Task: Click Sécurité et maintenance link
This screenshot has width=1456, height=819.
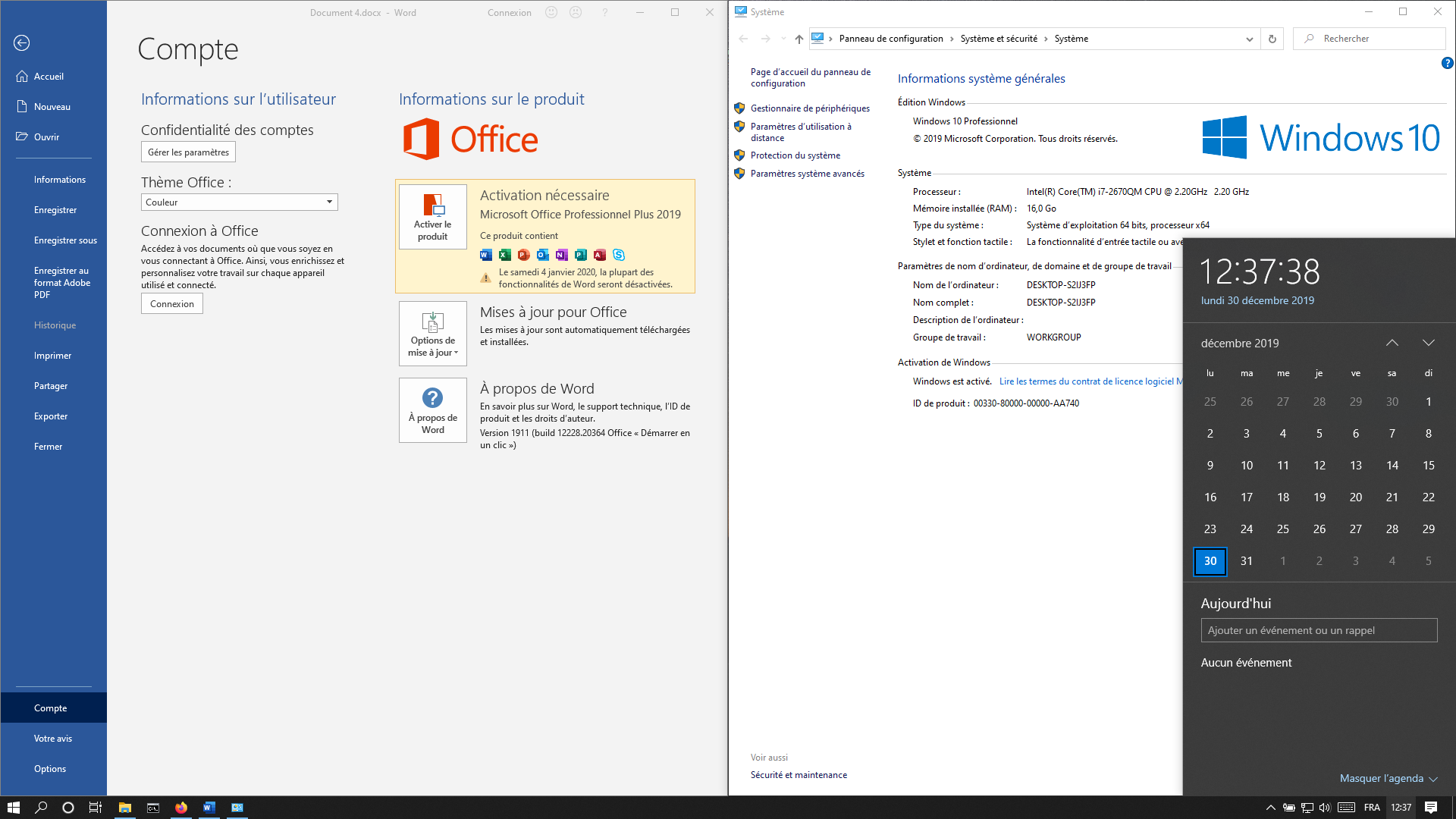Action: point(799,775)
